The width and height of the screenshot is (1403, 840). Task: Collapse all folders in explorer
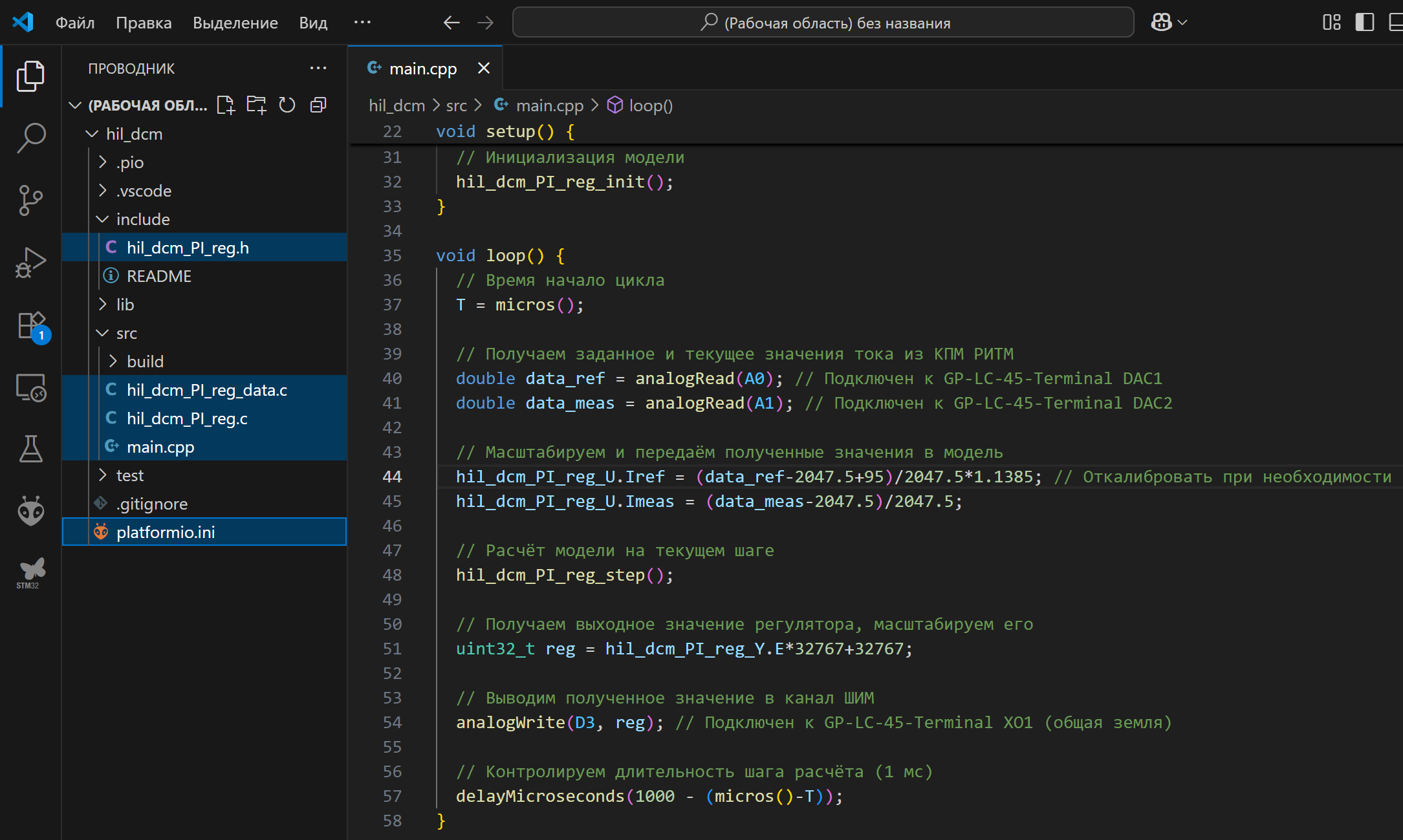tap(318, 105)
